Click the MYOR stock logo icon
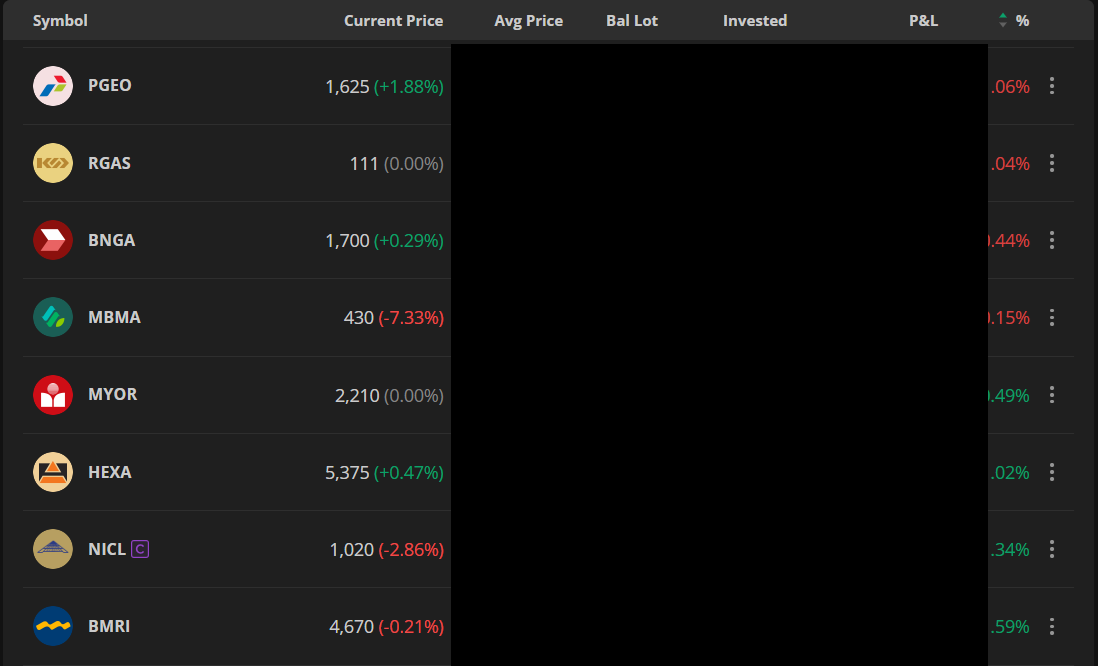The width and height of the screenshot is (1098, 666). [x=53, y=395]
